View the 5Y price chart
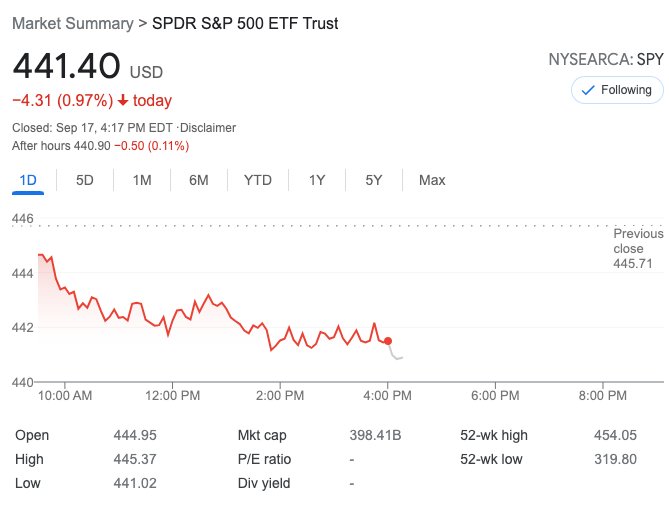The width and height of the screenshot is (669, 505). [x=374, y=180]
